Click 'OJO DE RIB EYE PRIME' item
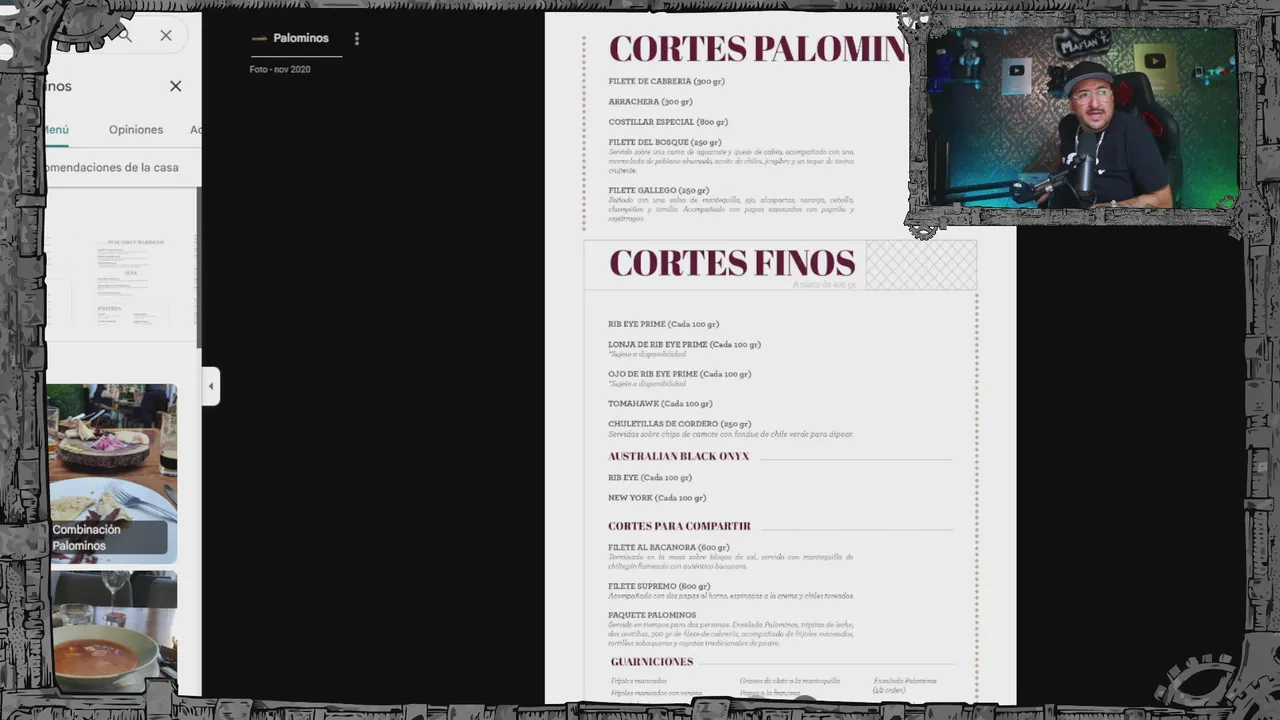 point(679,374)
